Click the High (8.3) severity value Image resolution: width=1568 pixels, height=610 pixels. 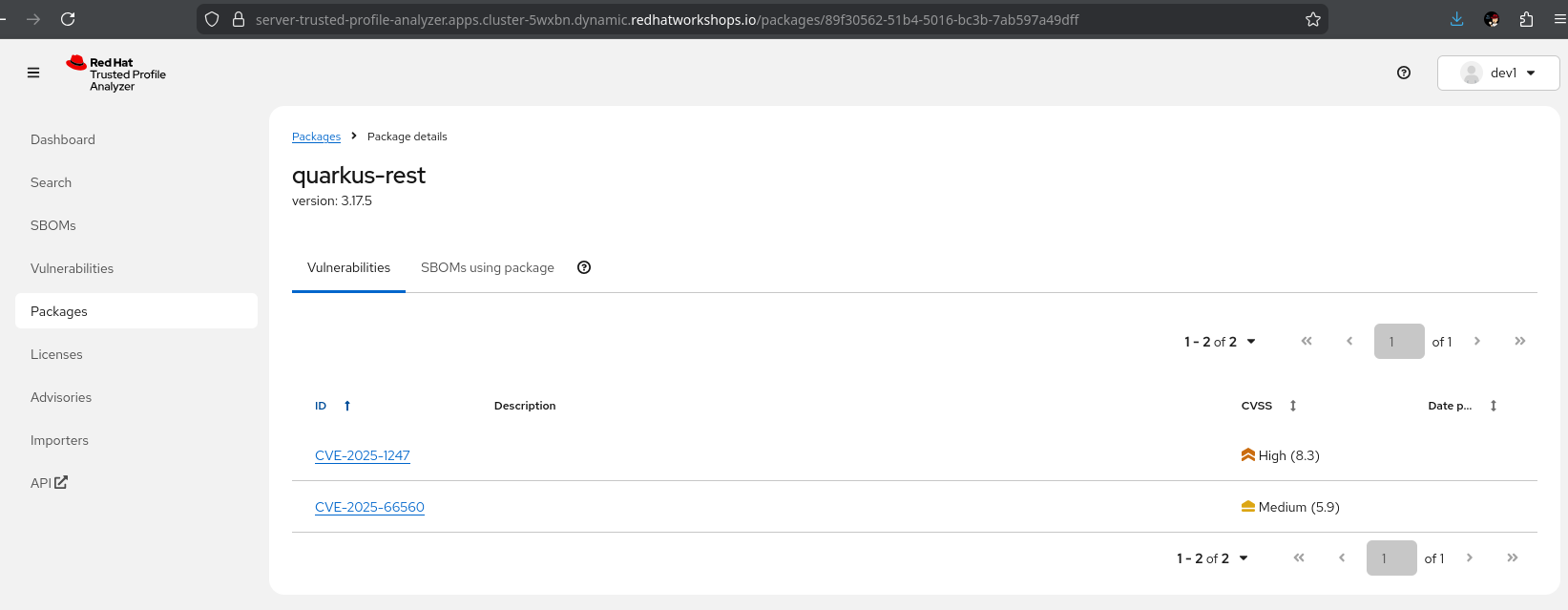point(1281,455)
